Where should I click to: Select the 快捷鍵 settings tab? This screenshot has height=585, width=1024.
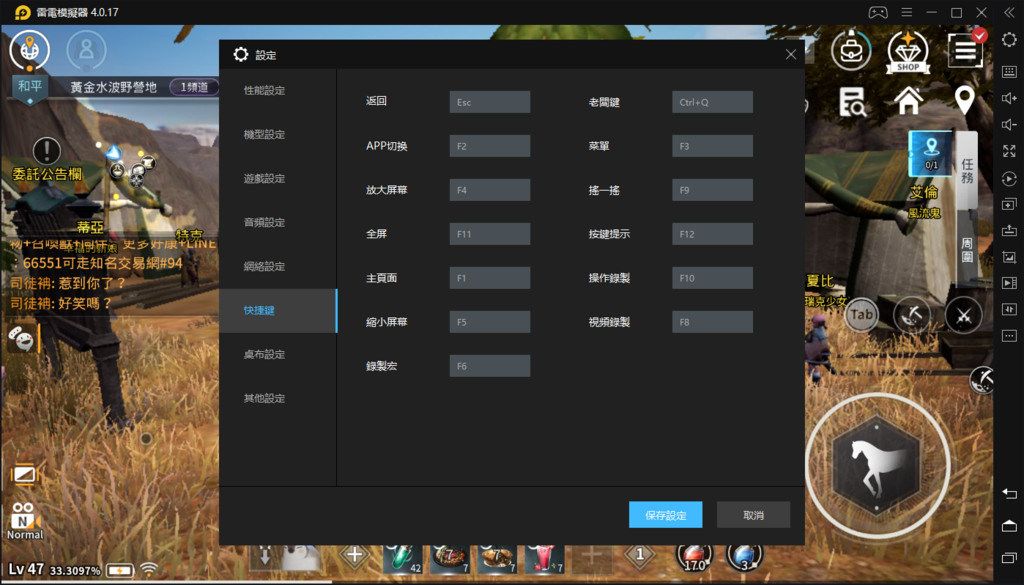click(x=278, y=311)
